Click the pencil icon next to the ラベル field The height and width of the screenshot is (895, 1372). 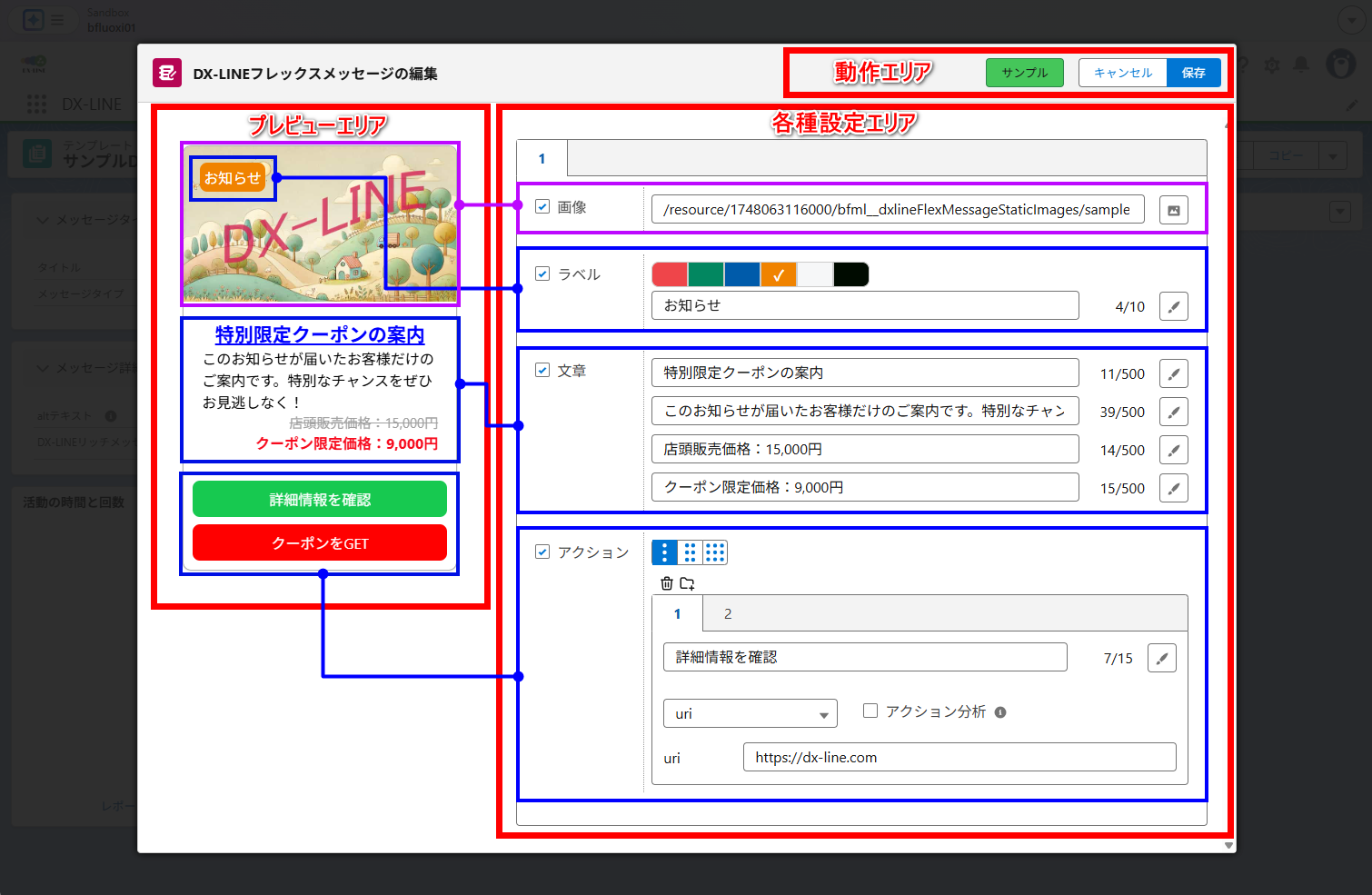(x=1174, y=306)
